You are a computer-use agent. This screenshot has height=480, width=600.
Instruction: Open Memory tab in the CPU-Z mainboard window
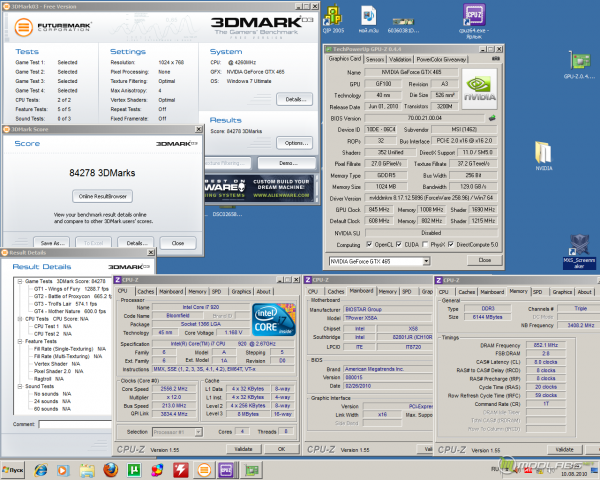click(388, 292)
